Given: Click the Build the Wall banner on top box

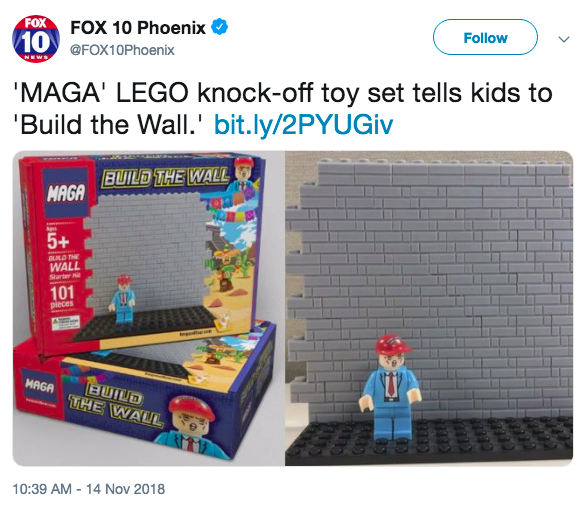Looking at the screenshot, I should pos(165,177).
